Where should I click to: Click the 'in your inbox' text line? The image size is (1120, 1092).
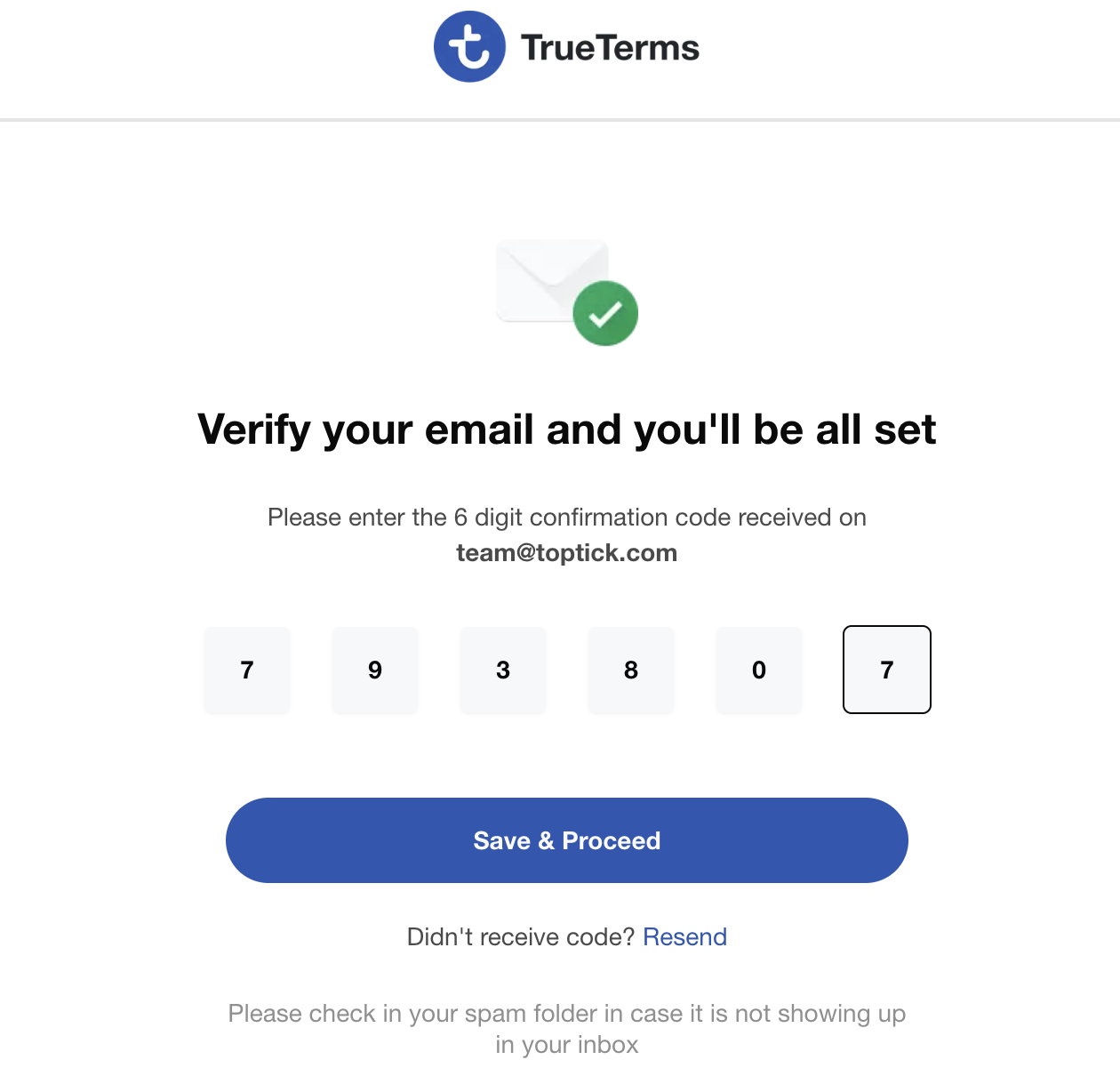click(567, 1045)
